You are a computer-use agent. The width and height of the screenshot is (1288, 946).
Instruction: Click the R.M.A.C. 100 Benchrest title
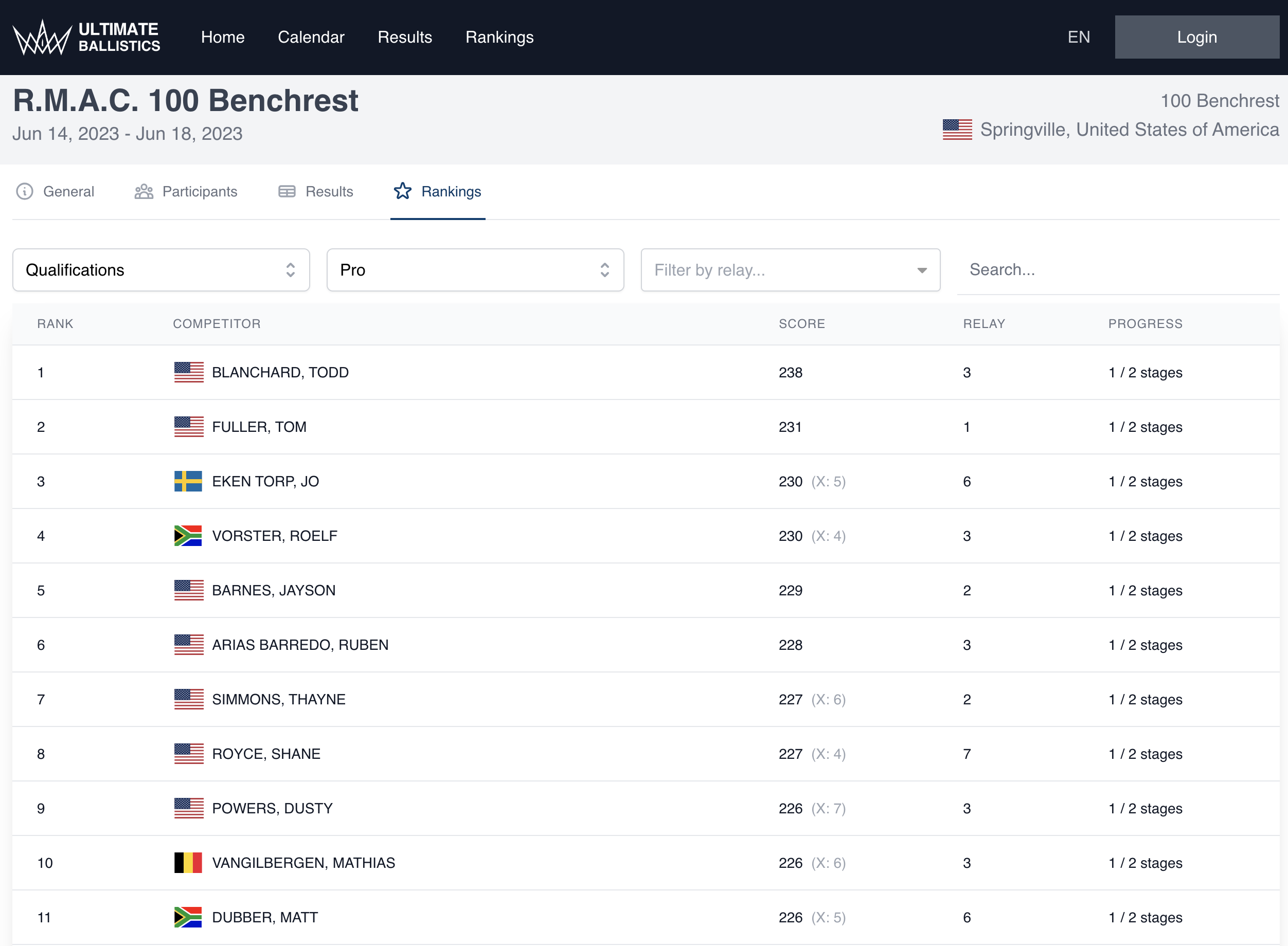[x=186, y=100]
